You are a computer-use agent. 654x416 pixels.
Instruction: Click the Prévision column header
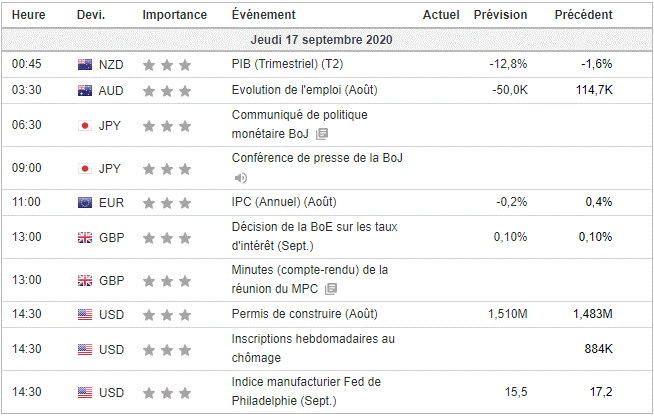pyautogui.click(x=500, y=15)
